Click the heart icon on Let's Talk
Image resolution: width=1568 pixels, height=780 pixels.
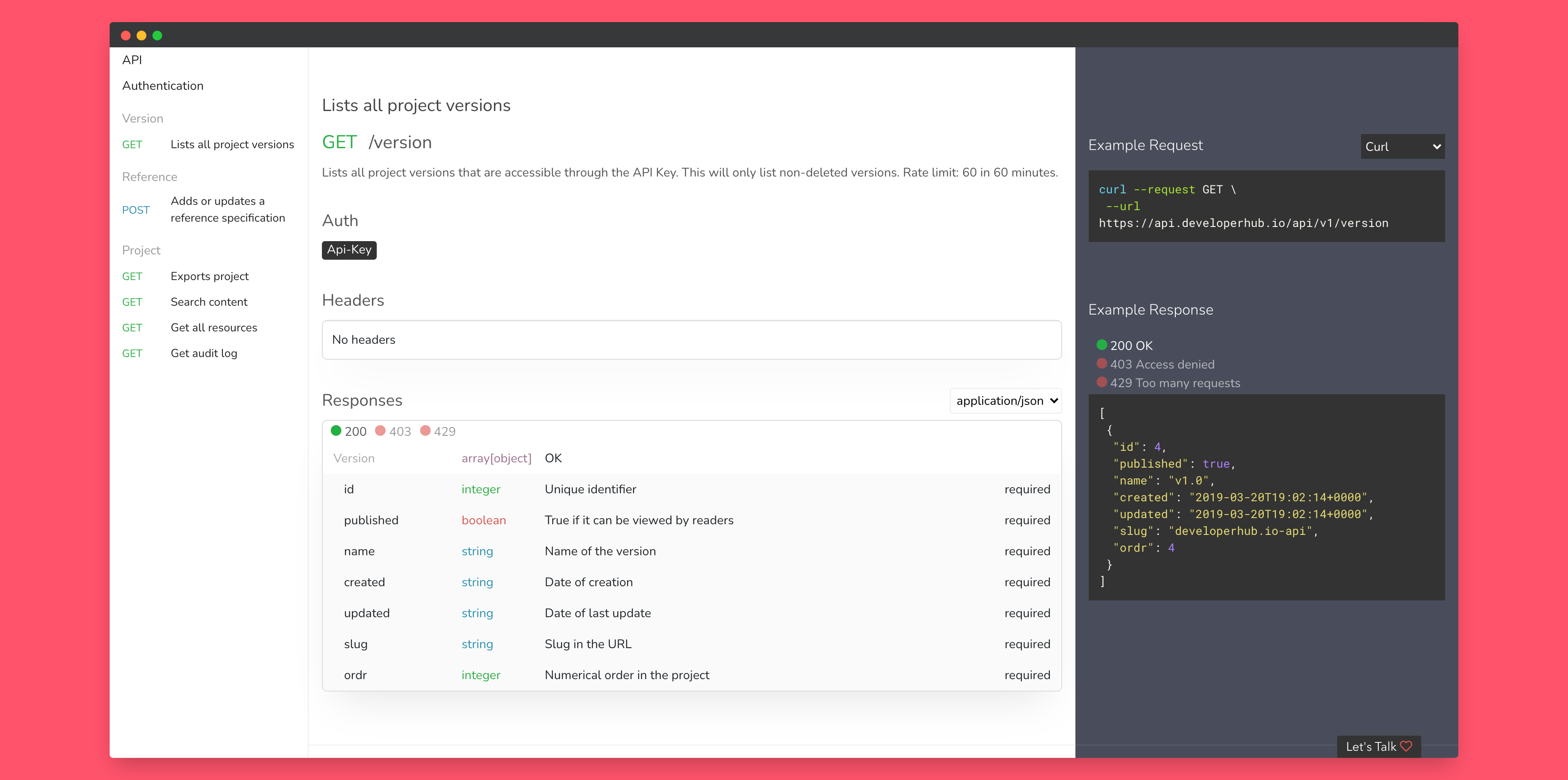[x=1406, y=746]
